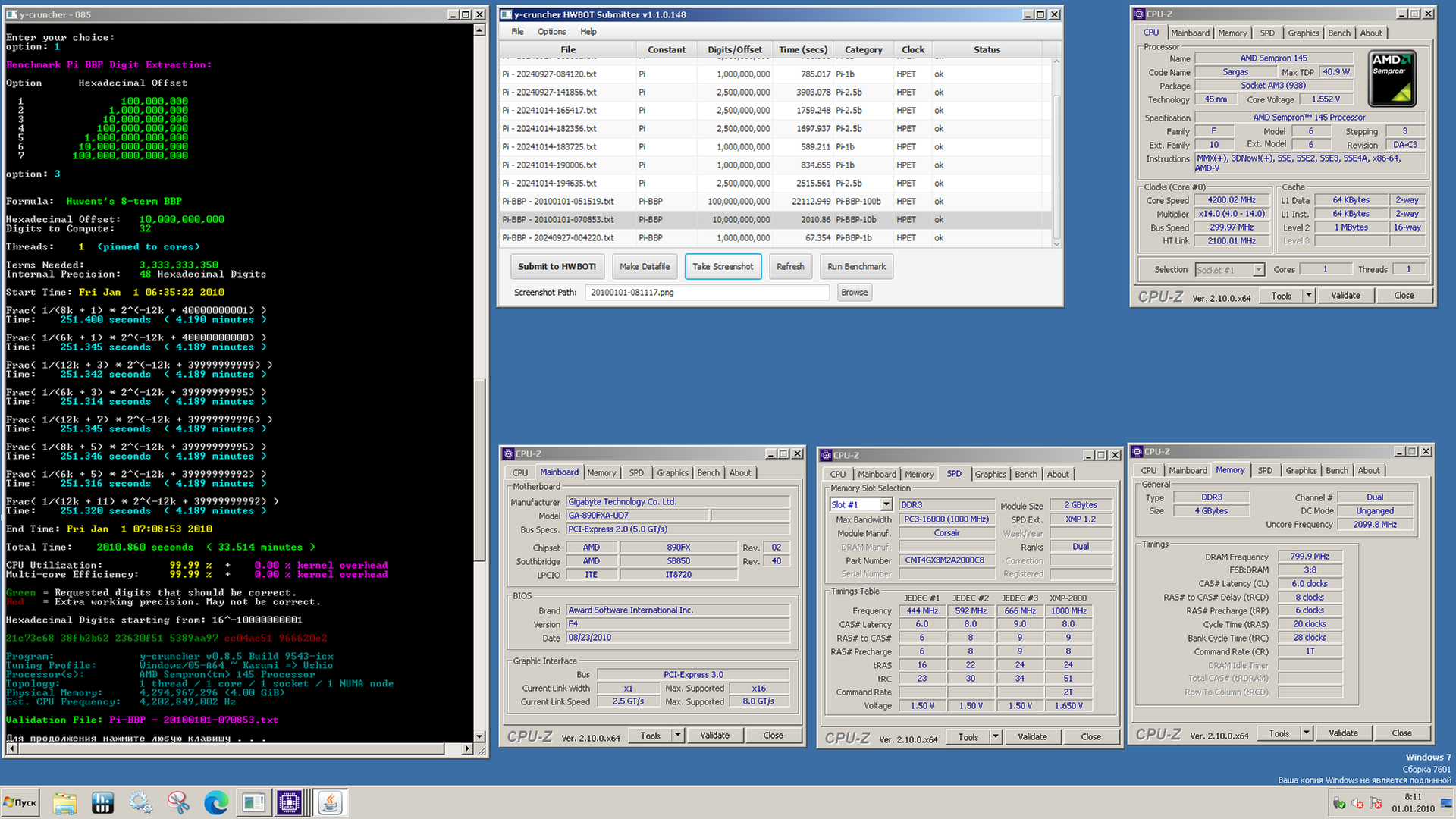Open Help menu in HWBOT Submitter
Image resolution: width=1456 pixels, height=819 pixels.
[x=588, y=32]
